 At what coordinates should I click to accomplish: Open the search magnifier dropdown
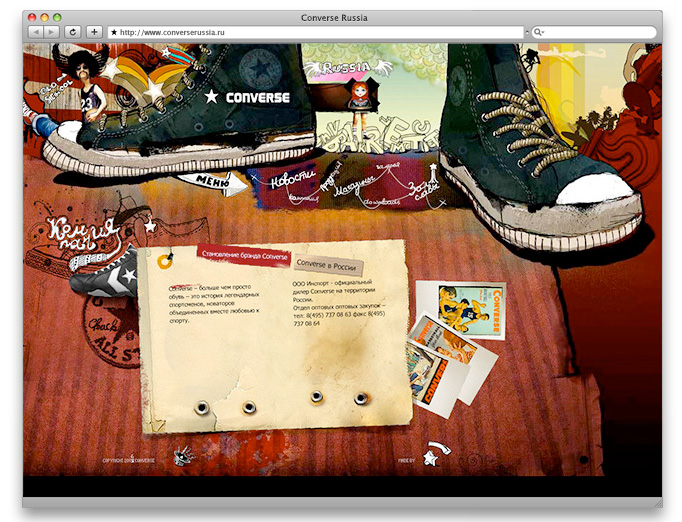tap(539, 32)
